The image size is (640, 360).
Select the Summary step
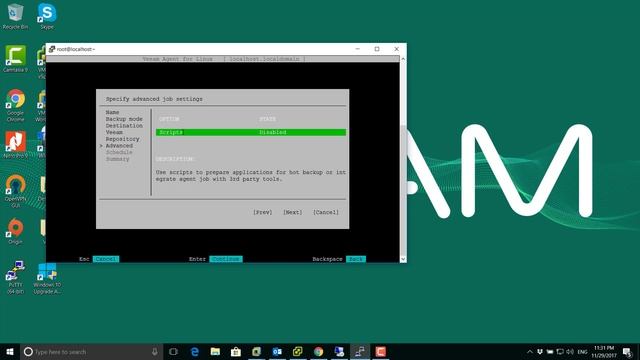tap(118, 159)
